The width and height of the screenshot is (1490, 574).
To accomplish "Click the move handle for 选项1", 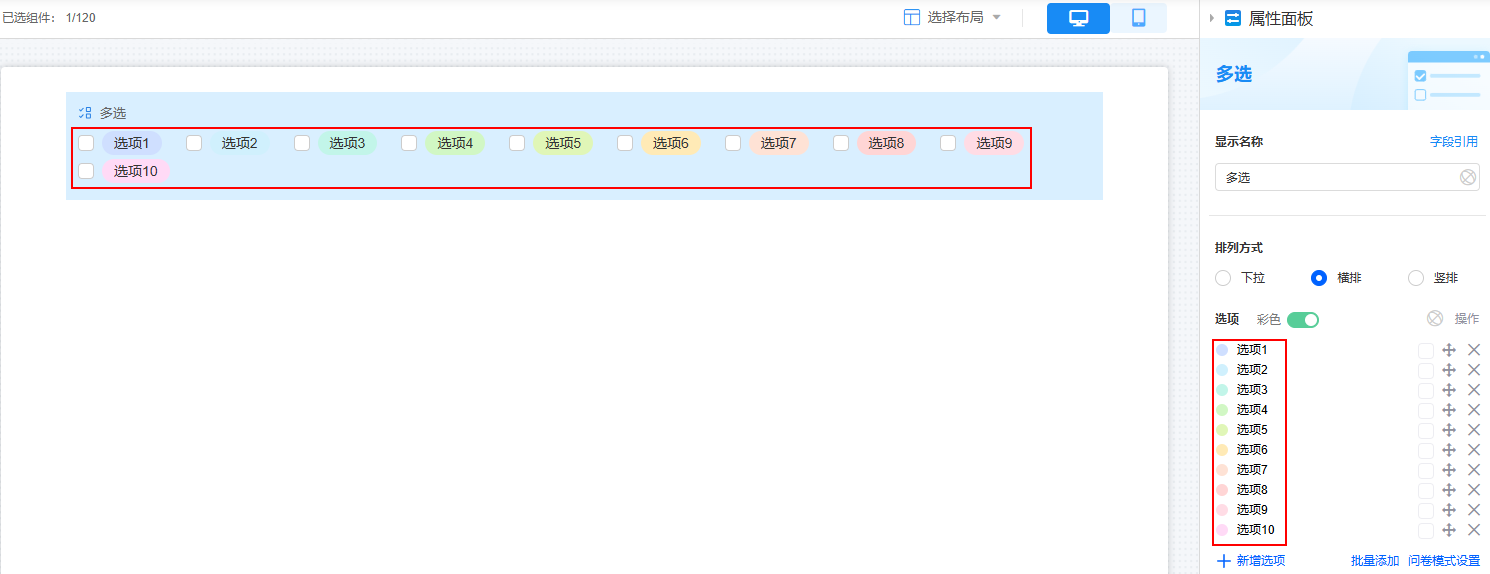I will [1449, 350].
